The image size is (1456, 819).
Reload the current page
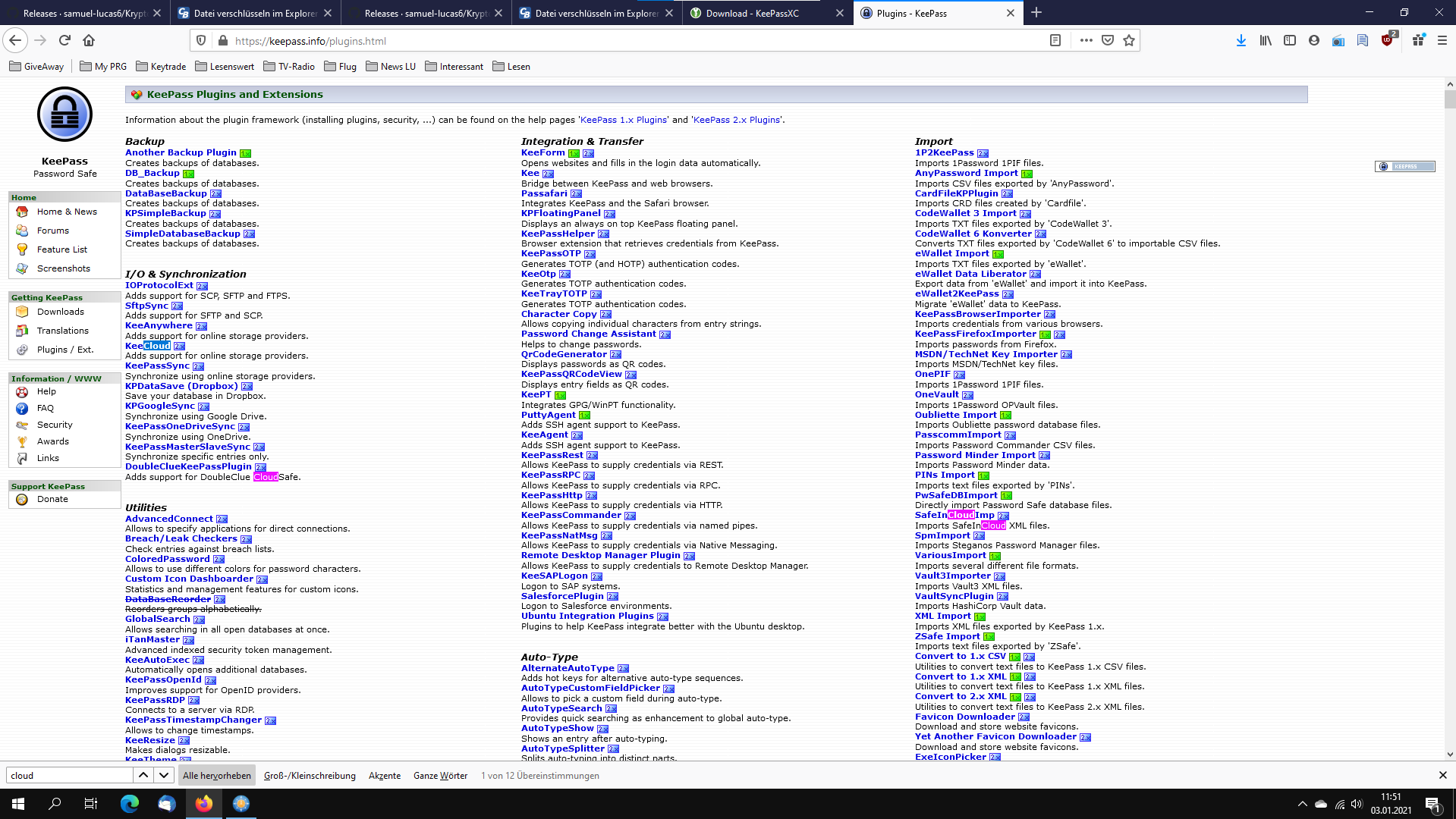64,40
